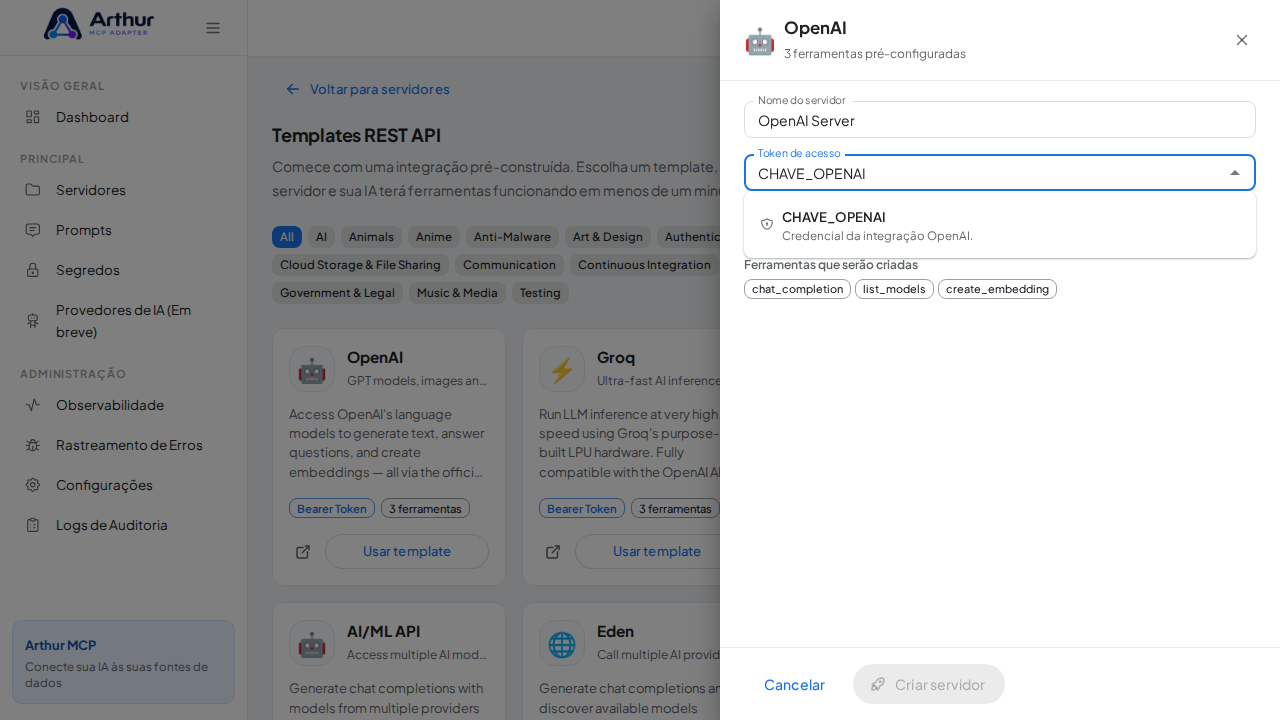Click the Logs de Auditoria clipboard icon

point(33,525)
